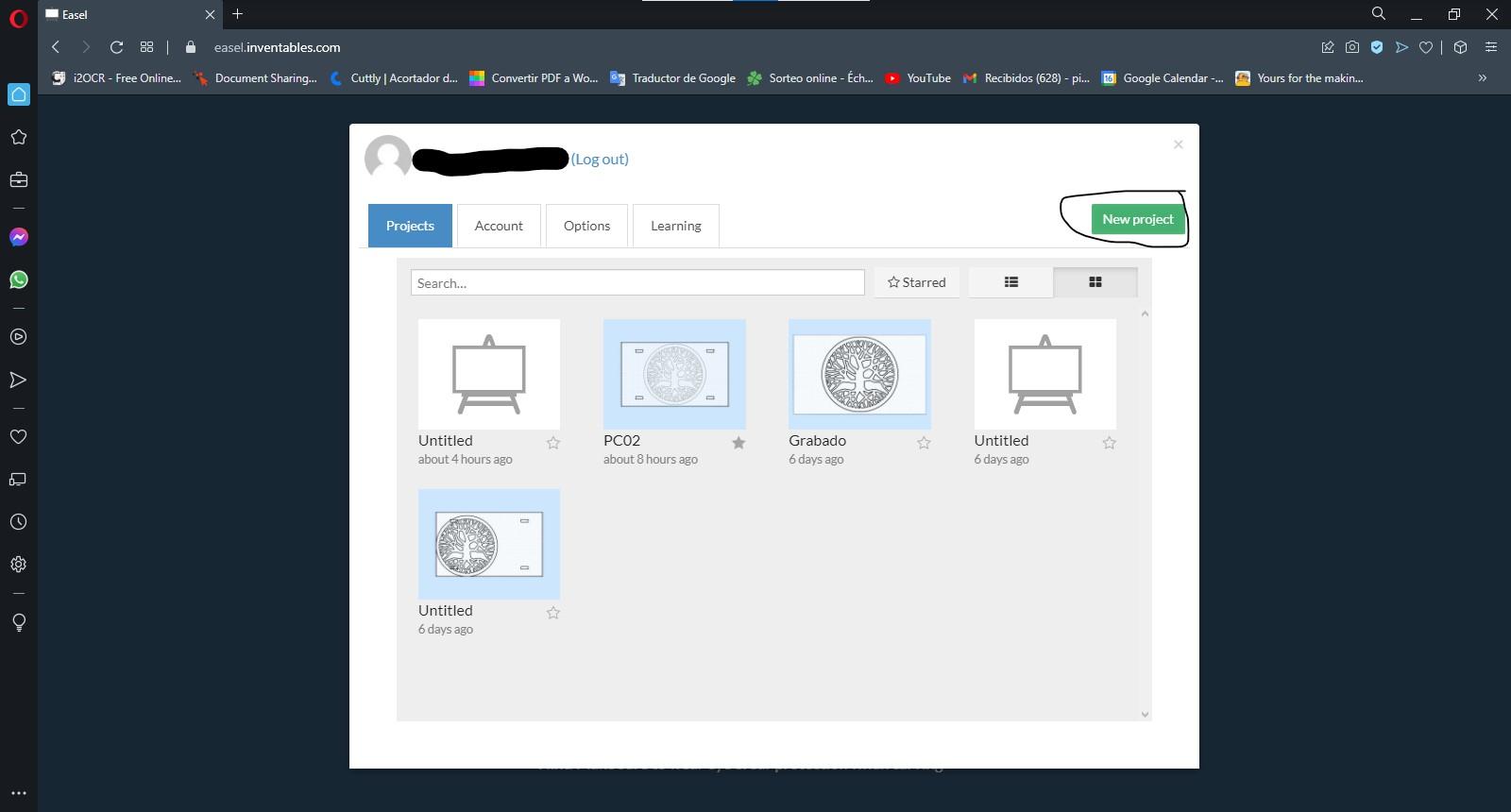
Task: Open the Account tab
Action: coord(499,226)
